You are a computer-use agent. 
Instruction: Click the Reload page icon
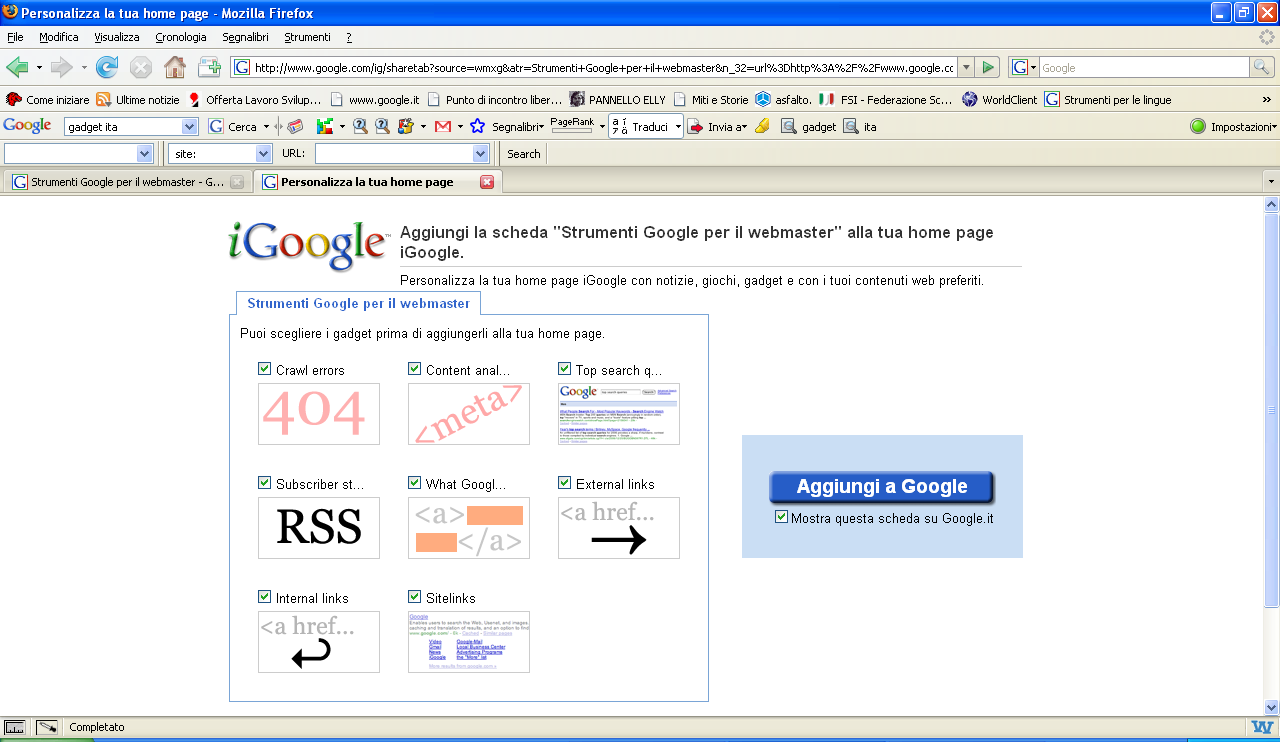(107, 67)
